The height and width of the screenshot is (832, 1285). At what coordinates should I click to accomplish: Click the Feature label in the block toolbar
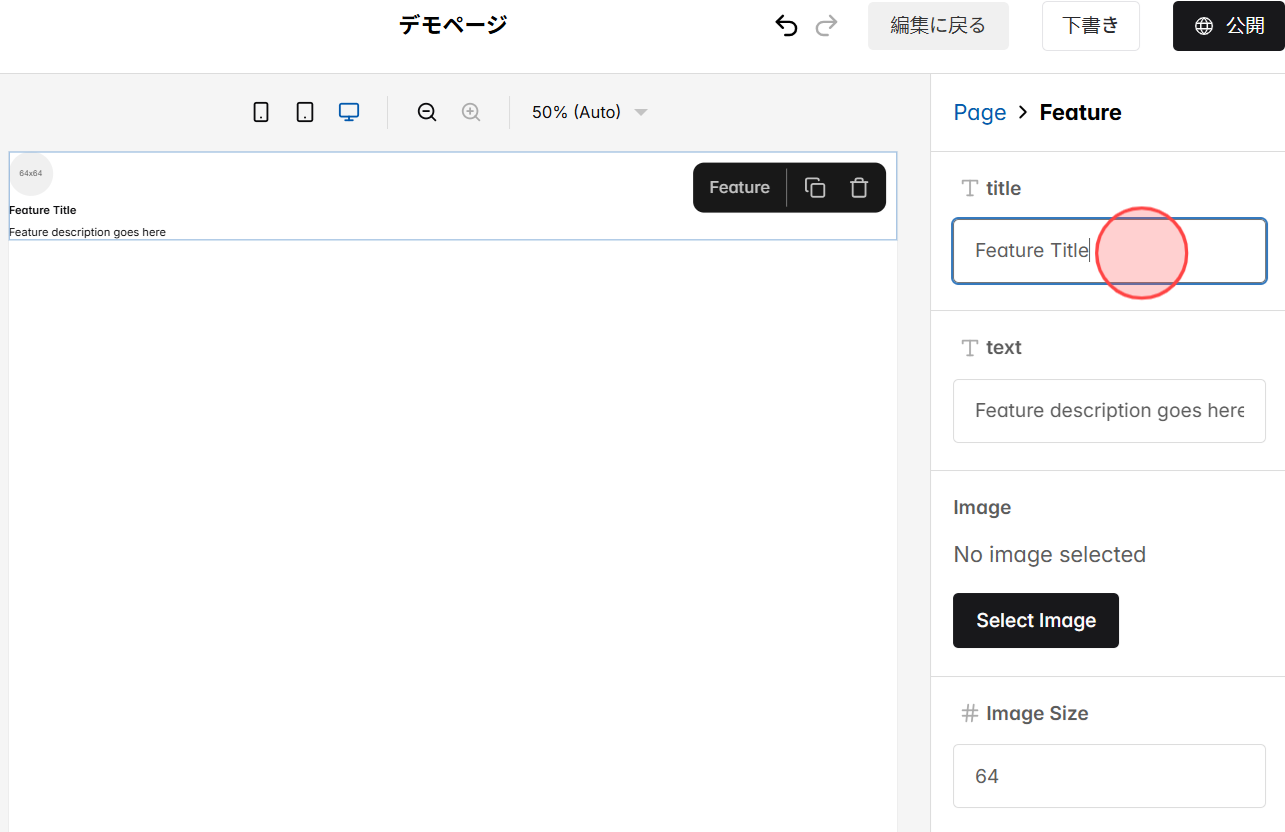739,187
